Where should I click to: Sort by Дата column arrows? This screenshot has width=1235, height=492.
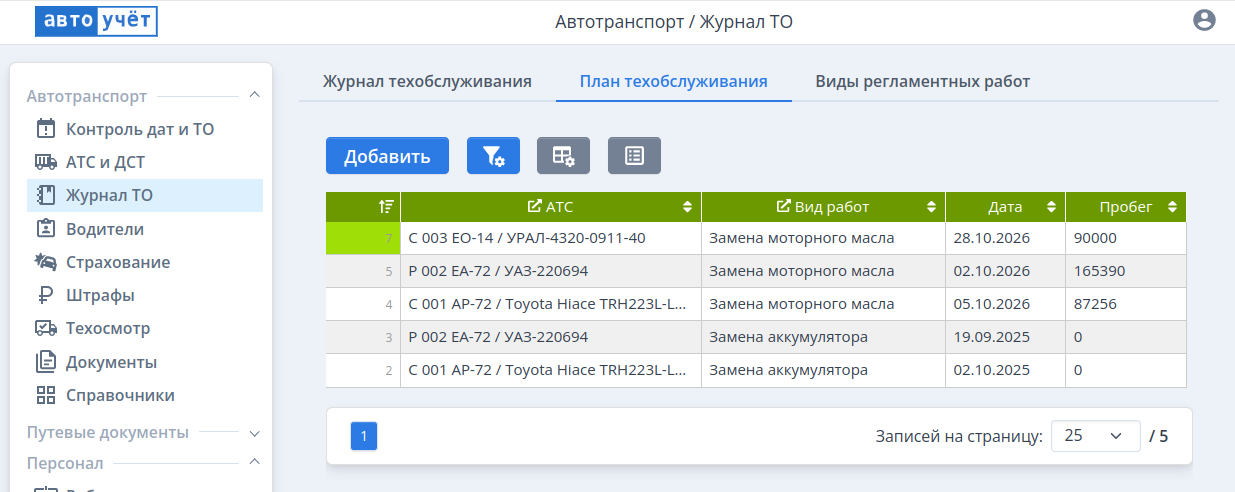coord(1051,207)
